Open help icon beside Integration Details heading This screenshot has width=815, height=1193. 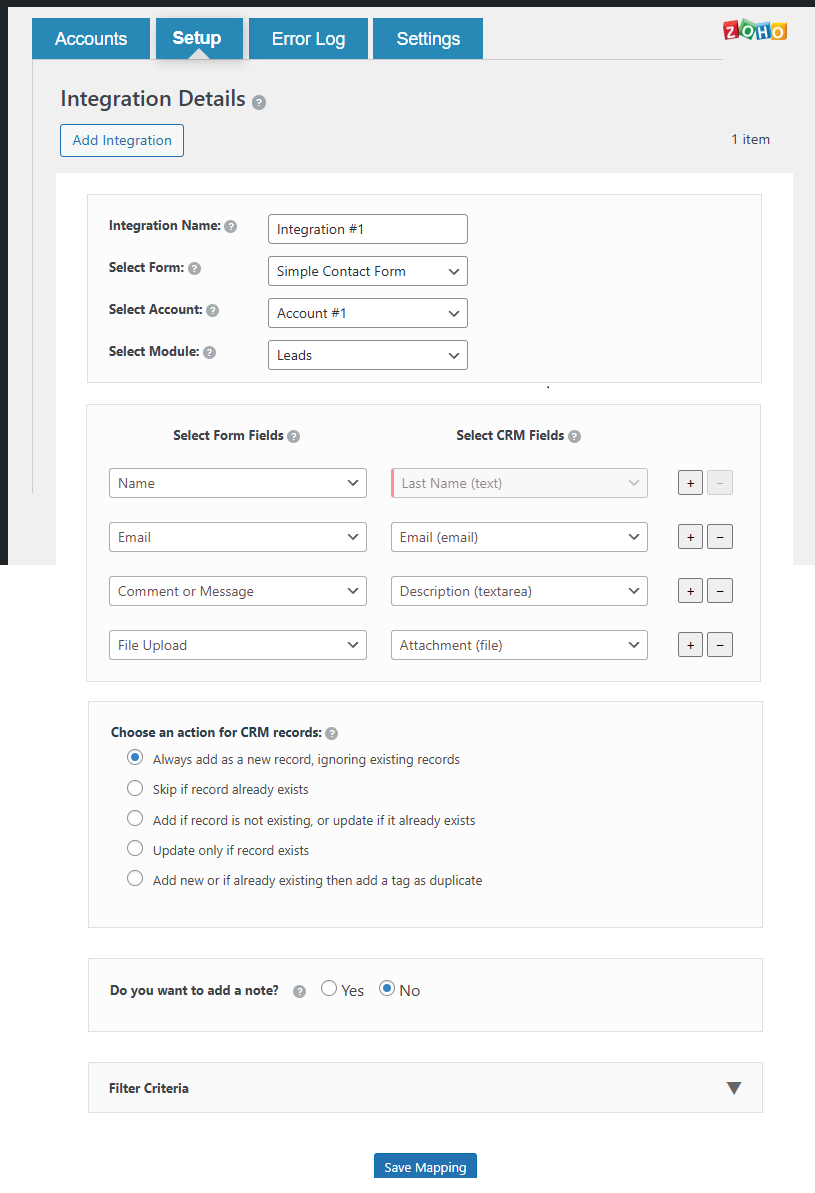259,103
